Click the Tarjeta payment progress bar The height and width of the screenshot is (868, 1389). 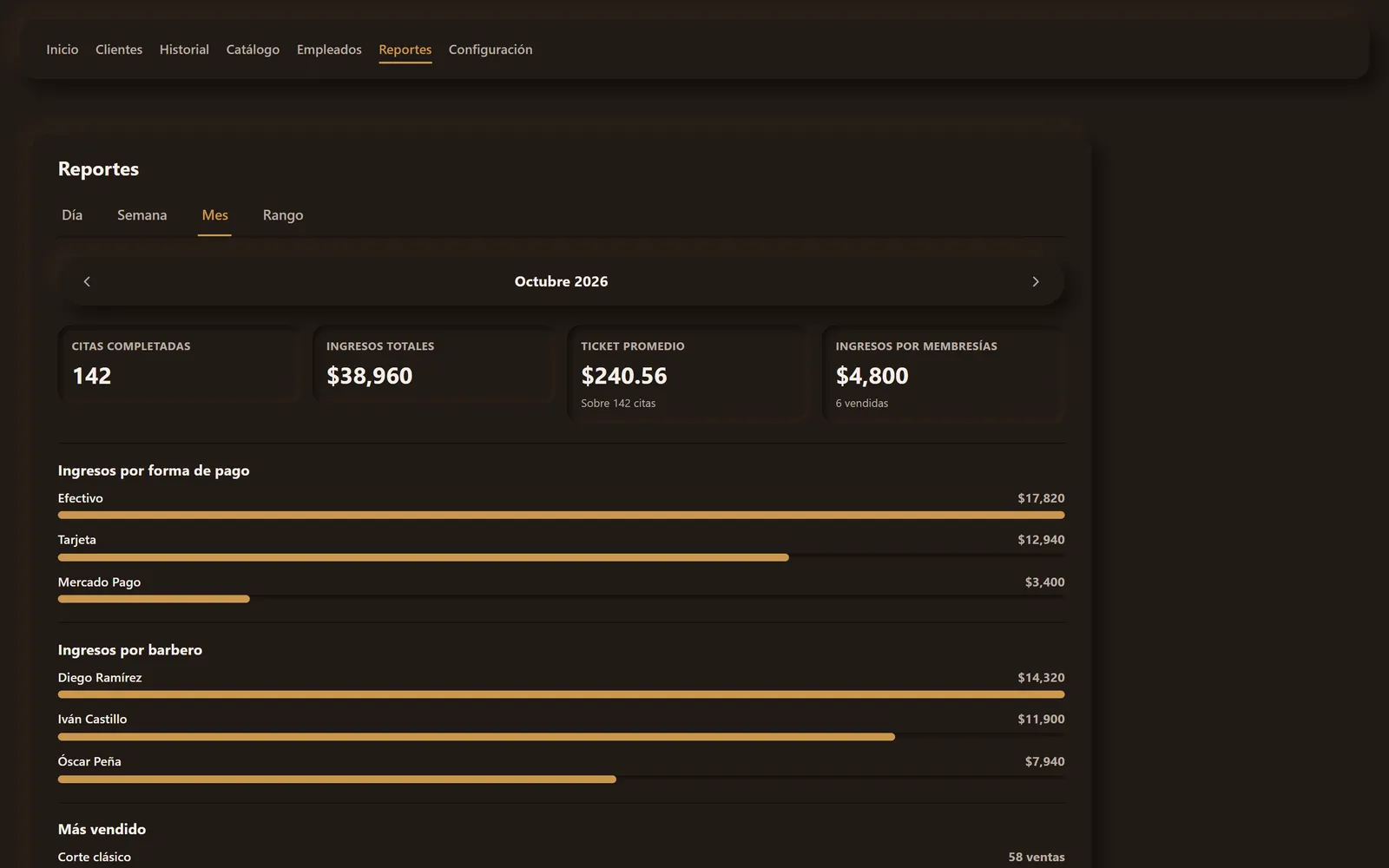561,557
